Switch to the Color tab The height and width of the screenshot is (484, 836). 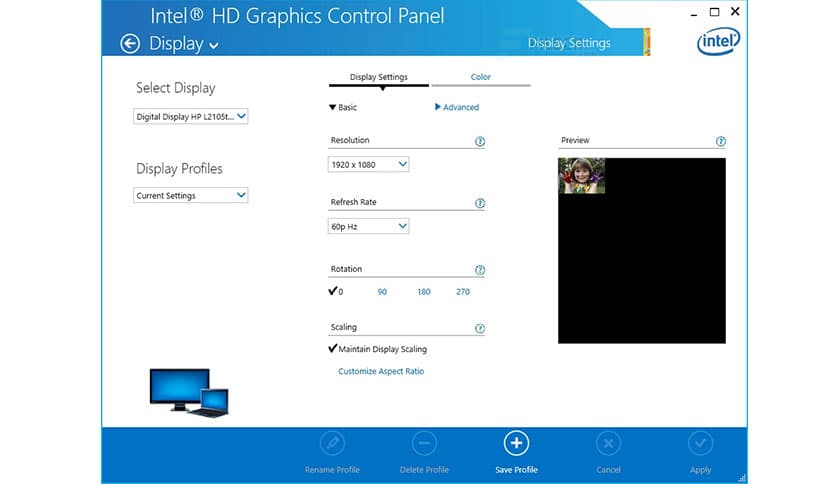[x=480, y=77]
